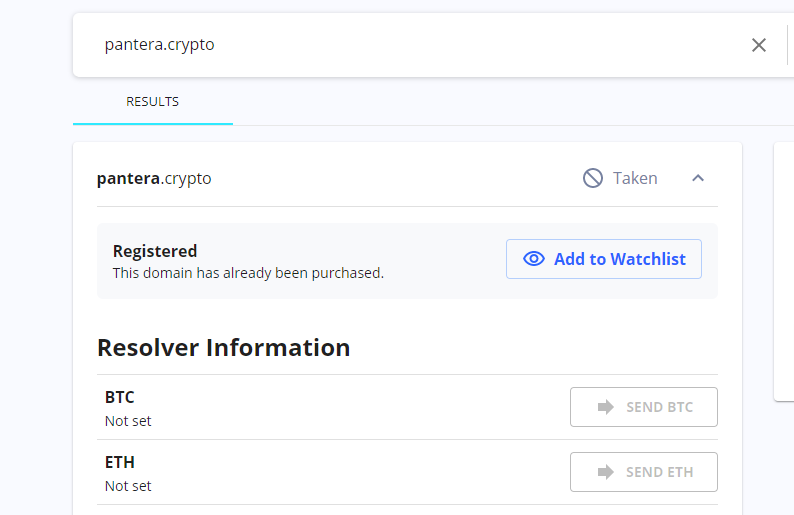Click the eye icon in Add to Watchlist

tap(534, 259)
